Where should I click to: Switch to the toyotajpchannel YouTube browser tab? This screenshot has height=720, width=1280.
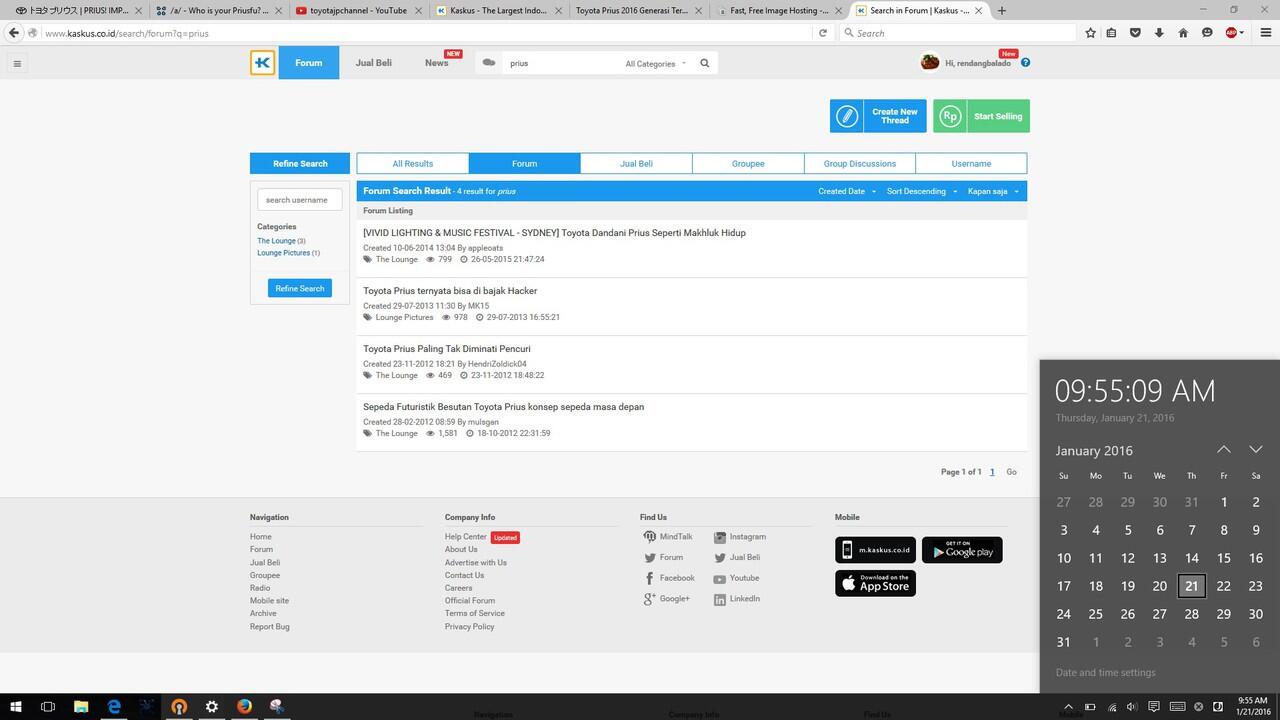[x=358, y=10]
